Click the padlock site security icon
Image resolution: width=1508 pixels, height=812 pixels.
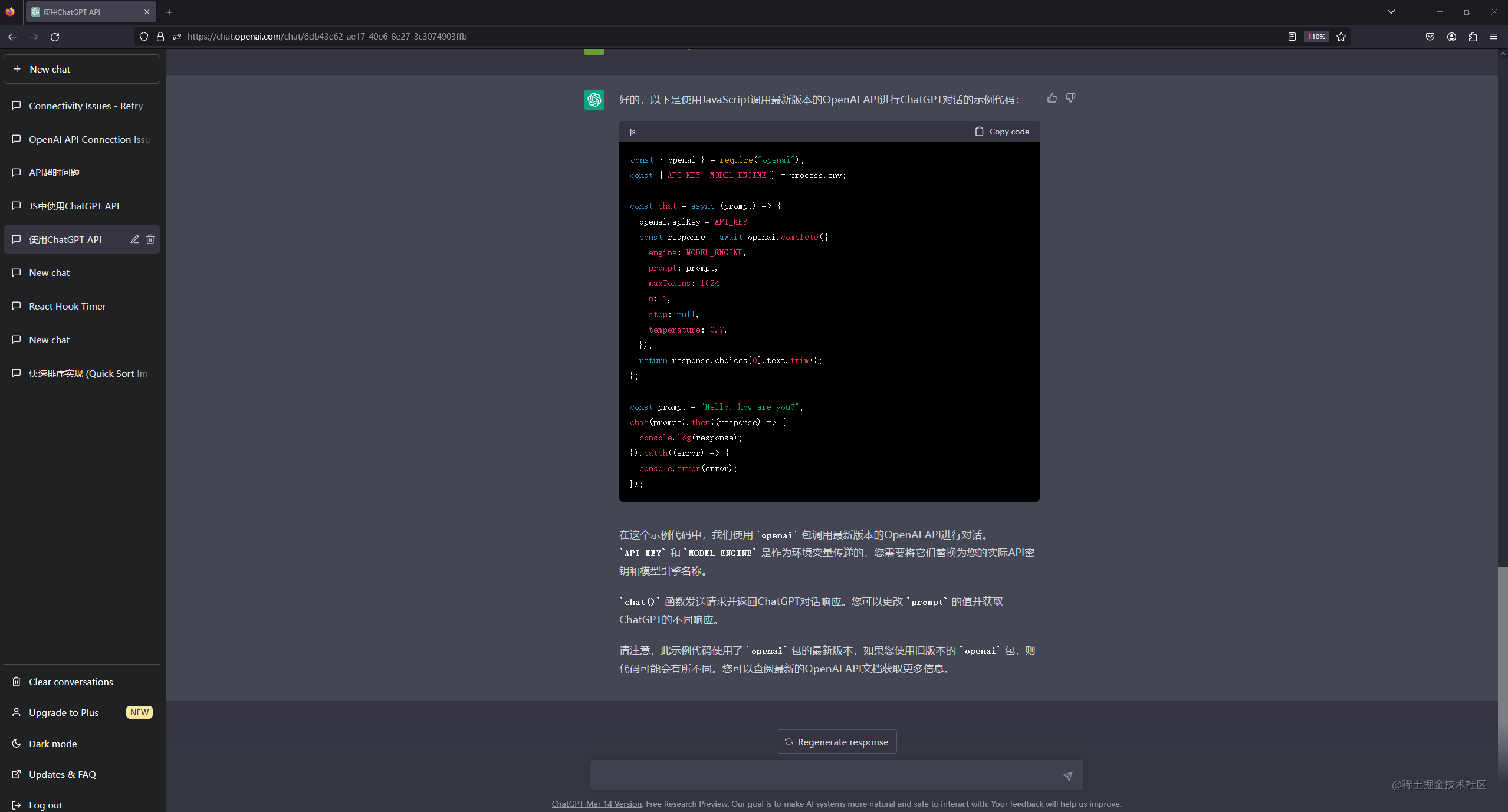point(160,37)
